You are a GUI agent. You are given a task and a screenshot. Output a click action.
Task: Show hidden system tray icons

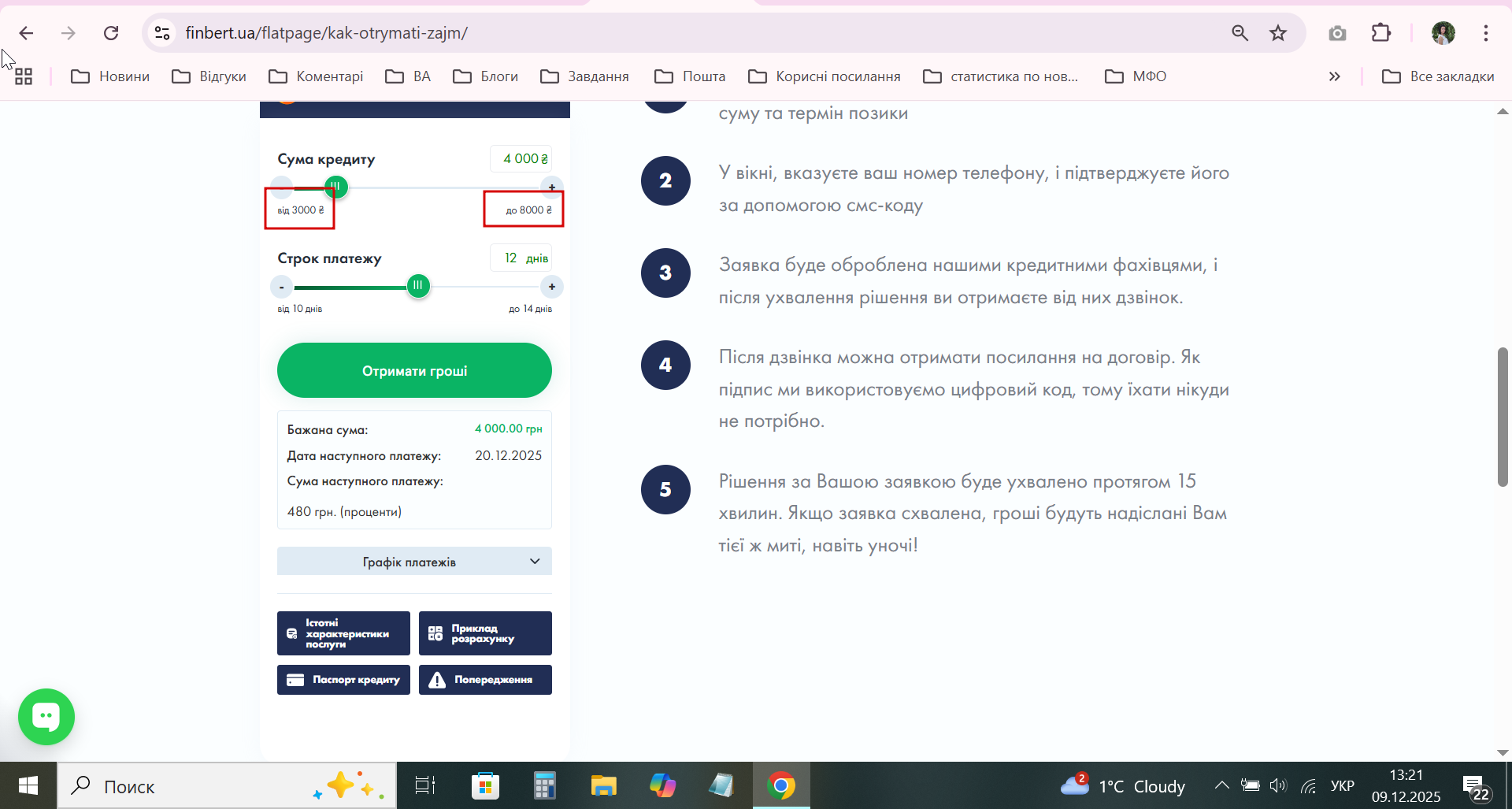click(1221, 785)
